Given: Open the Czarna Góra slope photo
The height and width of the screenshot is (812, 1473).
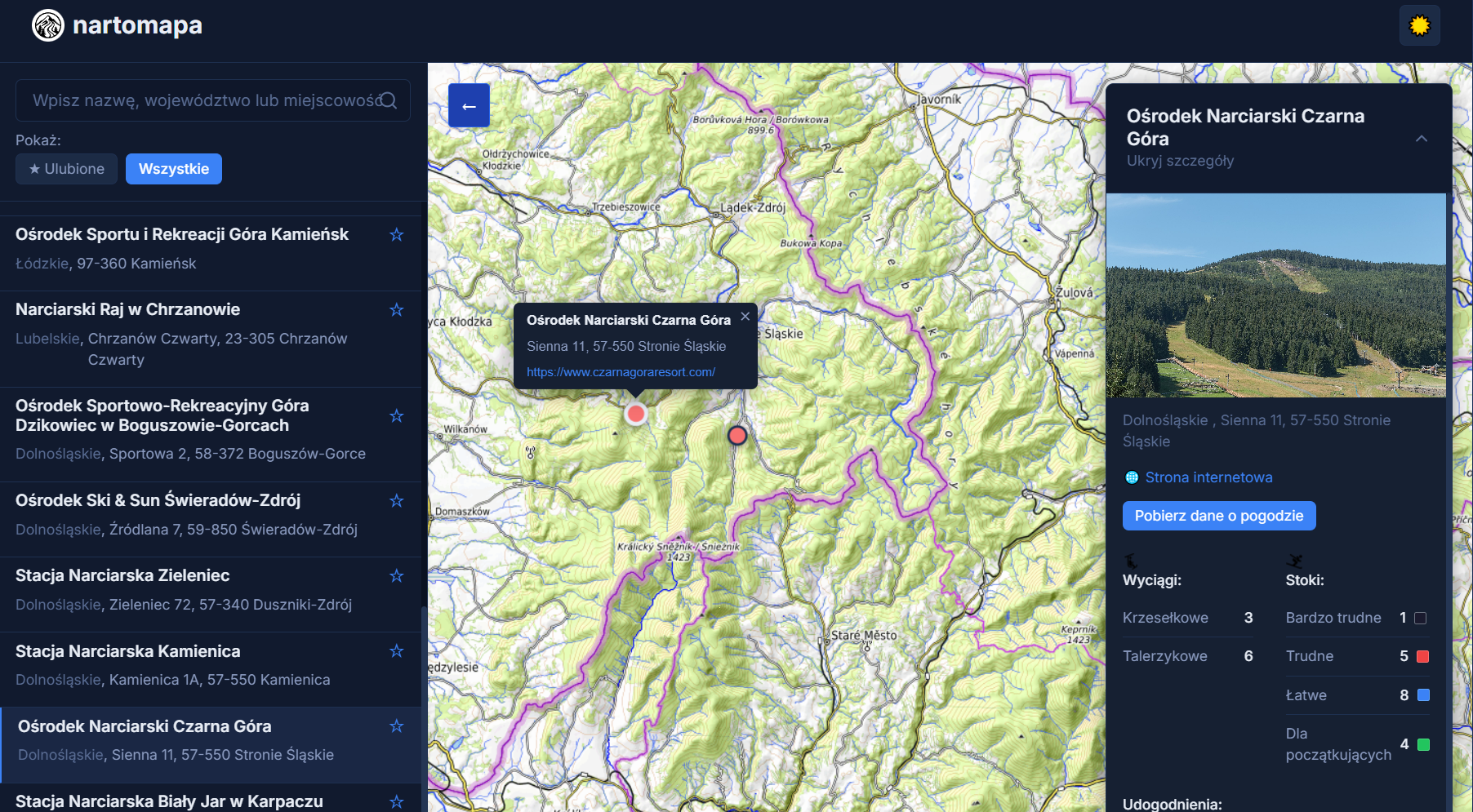Looking at the screenshot, I should click(1275, 295).
